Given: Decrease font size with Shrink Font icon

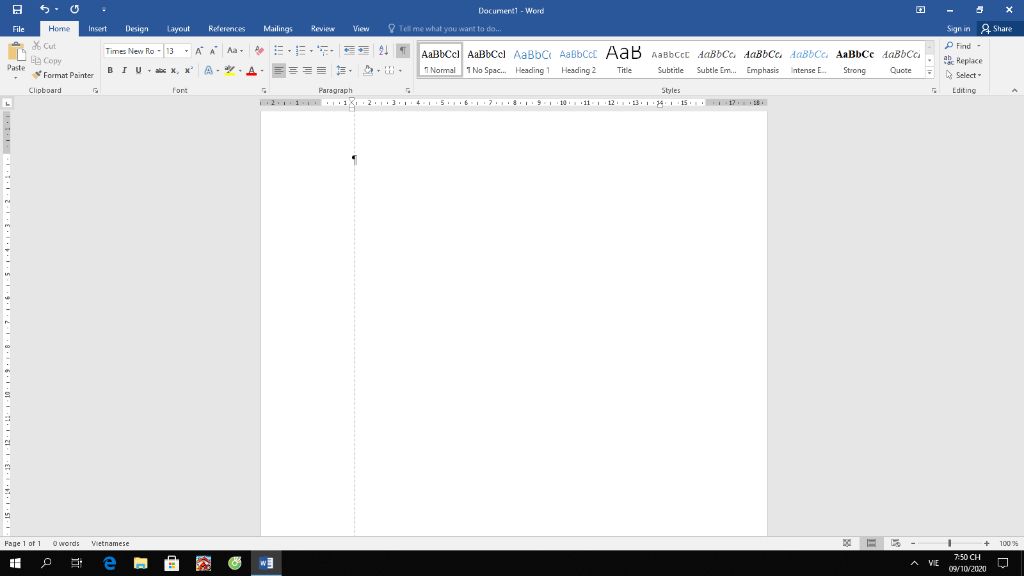Looking at the screenshot, I should [x=213, y=51].
